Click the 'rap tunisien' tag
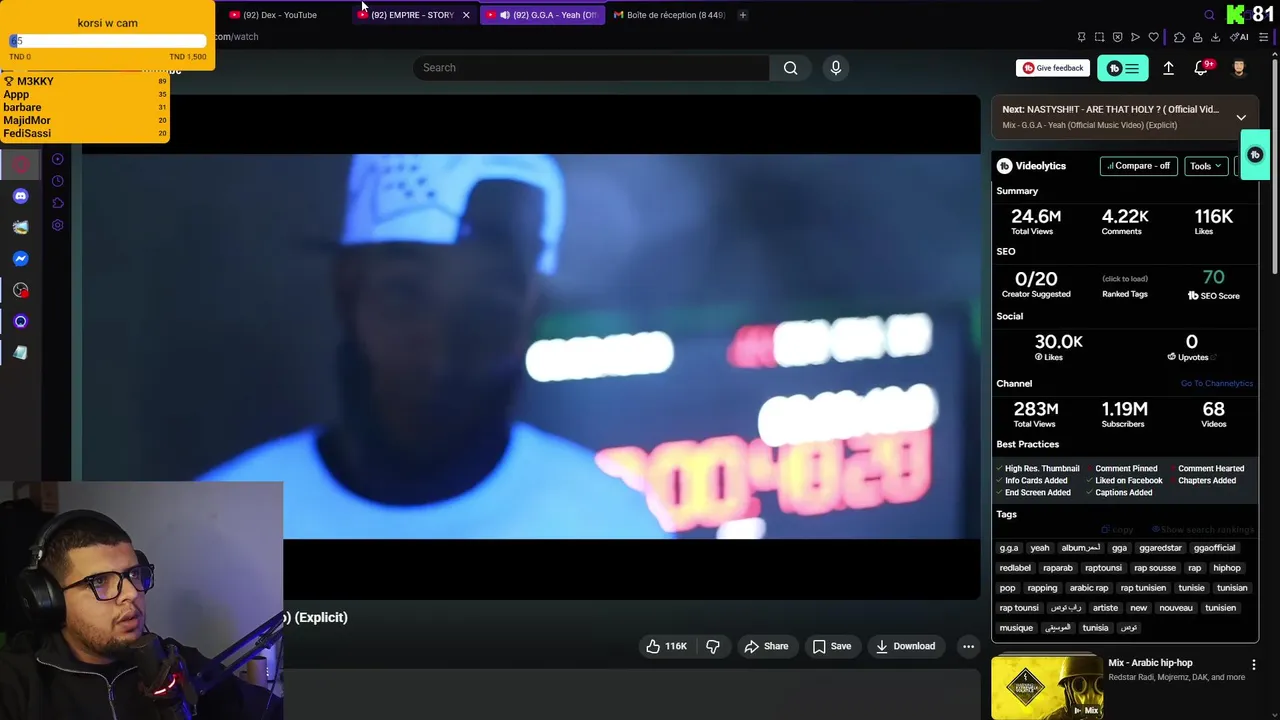 [1143, 588]
